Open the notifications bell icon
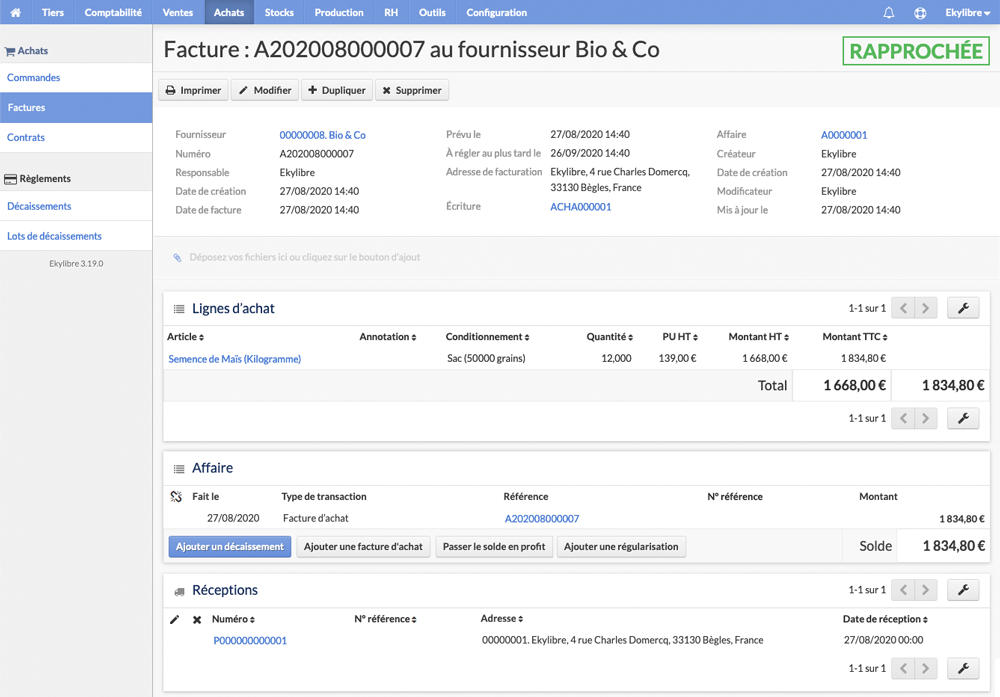Viewport: 1000px width, 697px height. coord(888,12)
